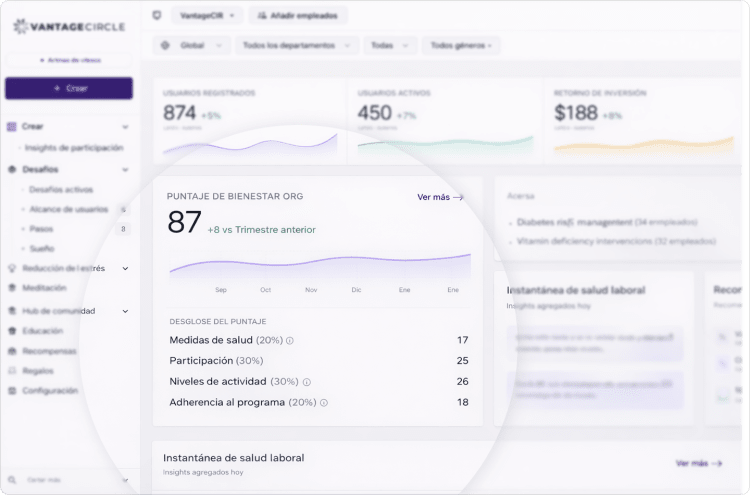Click the Usuarios Registrados 874 card
This screenshot has width=750, height=495.
point(249,122)
